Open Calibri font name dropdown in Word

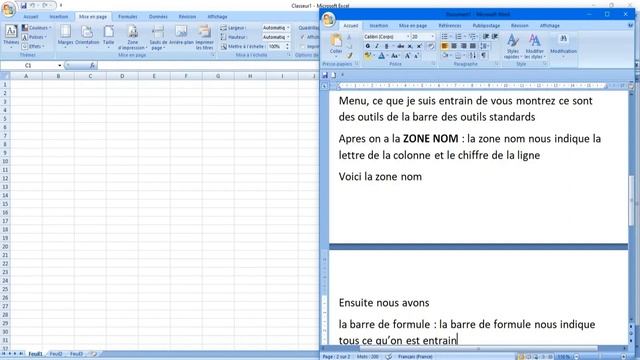408,37
